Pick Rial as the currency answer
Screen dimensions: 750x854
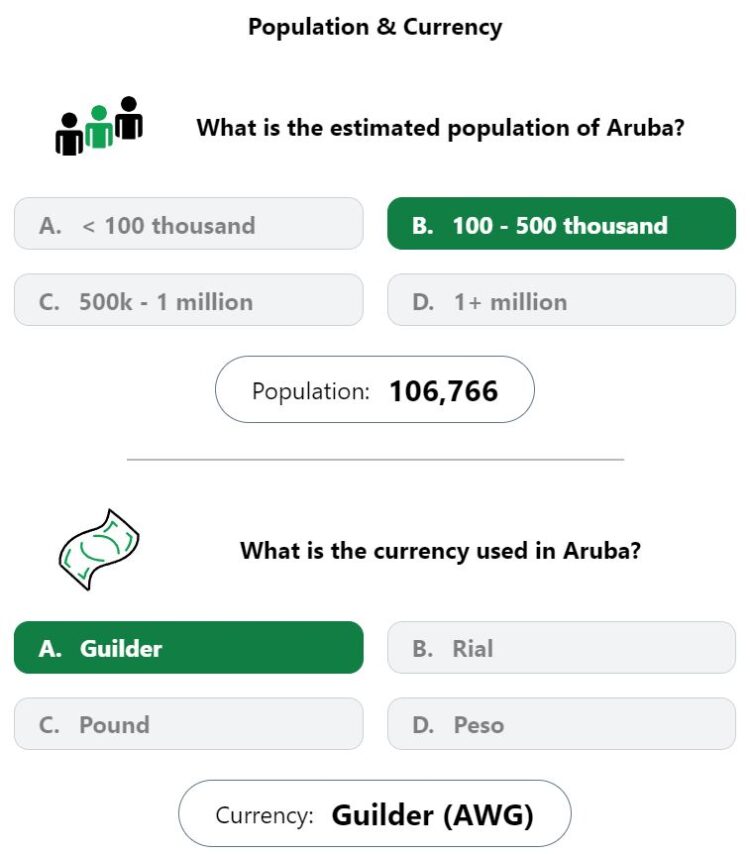(x=561, y=648)
